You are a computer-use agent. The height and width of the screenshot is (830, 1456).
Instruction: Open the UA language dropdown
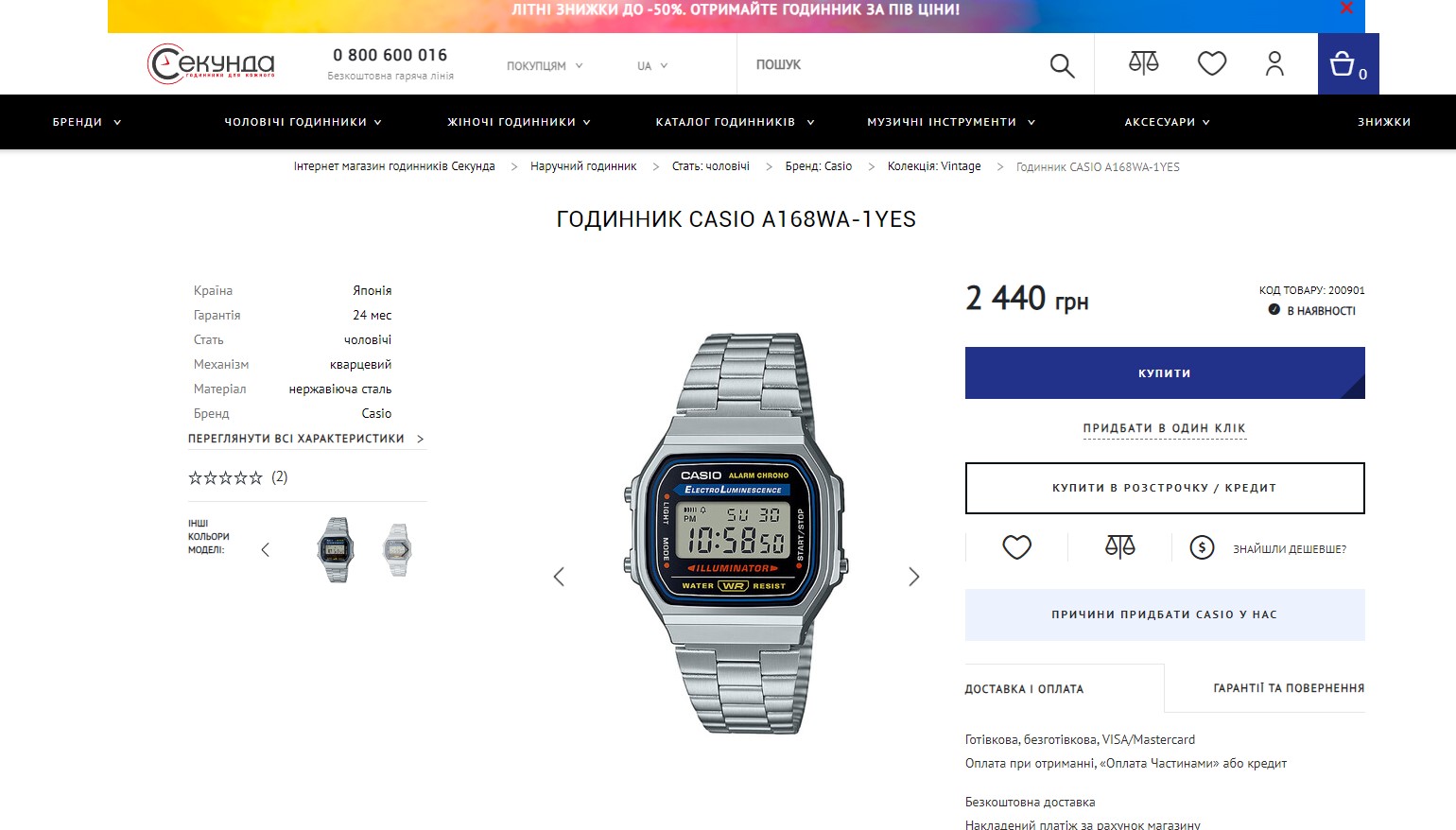click(652, 66)
